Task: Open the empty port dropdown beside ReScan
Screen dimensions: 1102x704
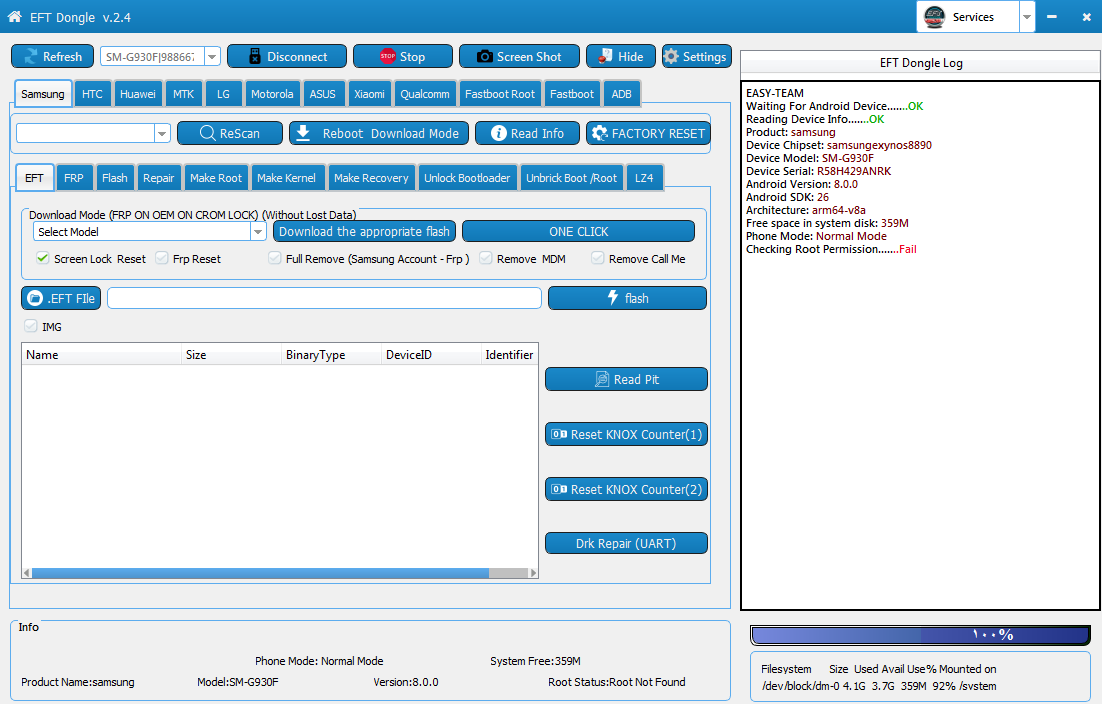Action: click(x=162, y=133)
